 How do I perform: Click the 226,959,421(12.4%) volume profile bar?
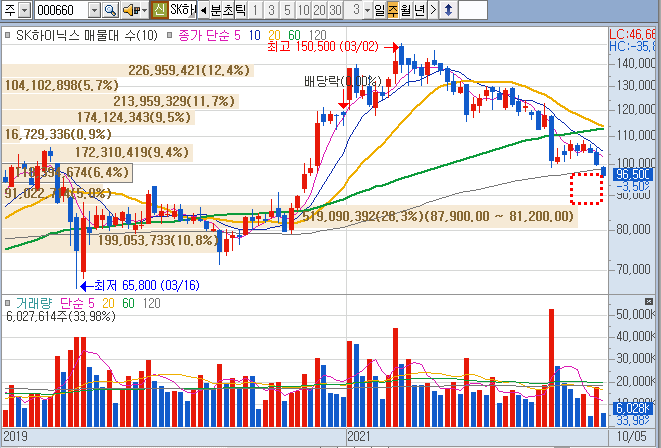128,70
